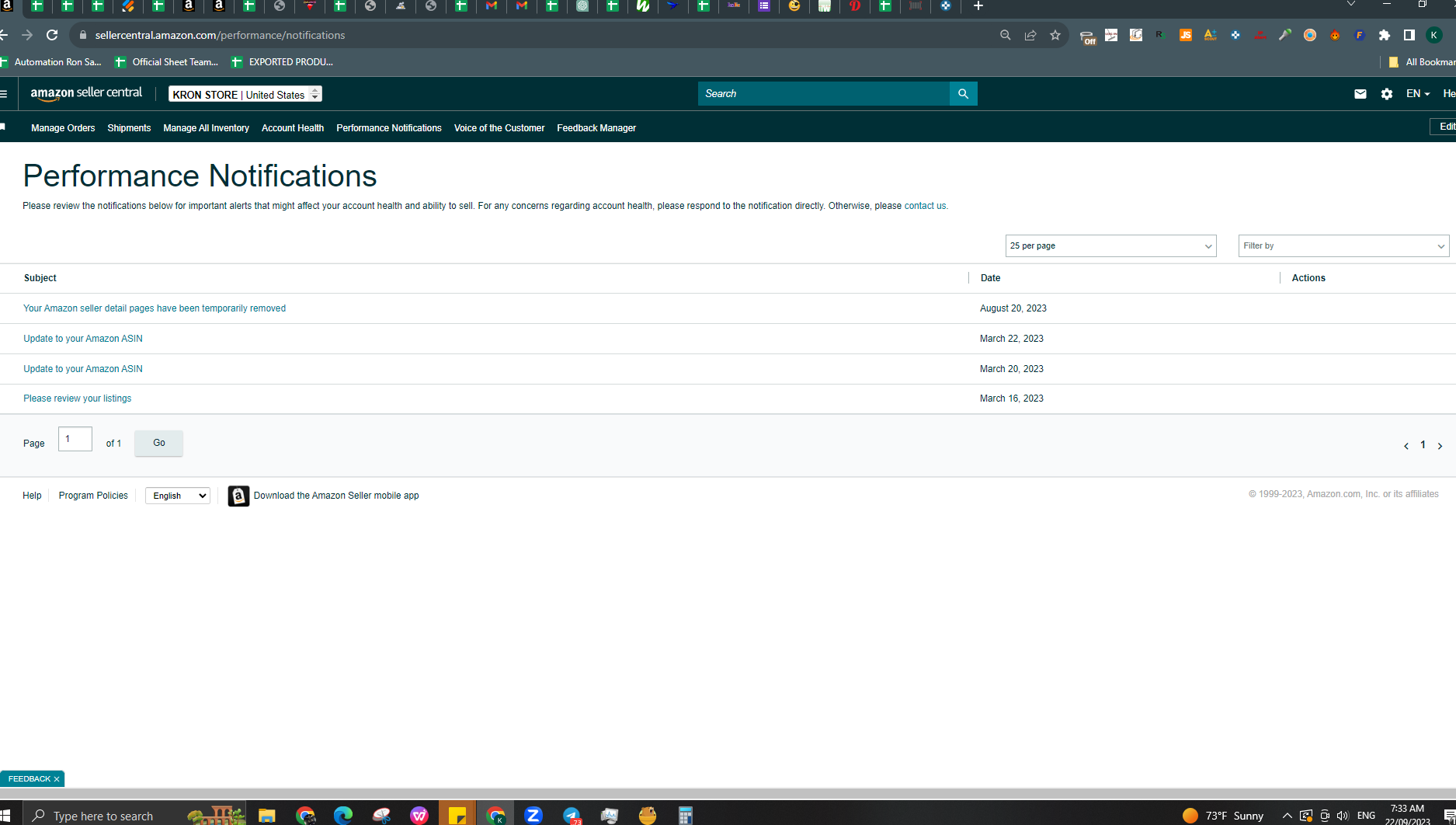The width and height of the screenshot is (1456, 825).
Task: Toggle the browser side panel icon
Action: click(1409, 35)
